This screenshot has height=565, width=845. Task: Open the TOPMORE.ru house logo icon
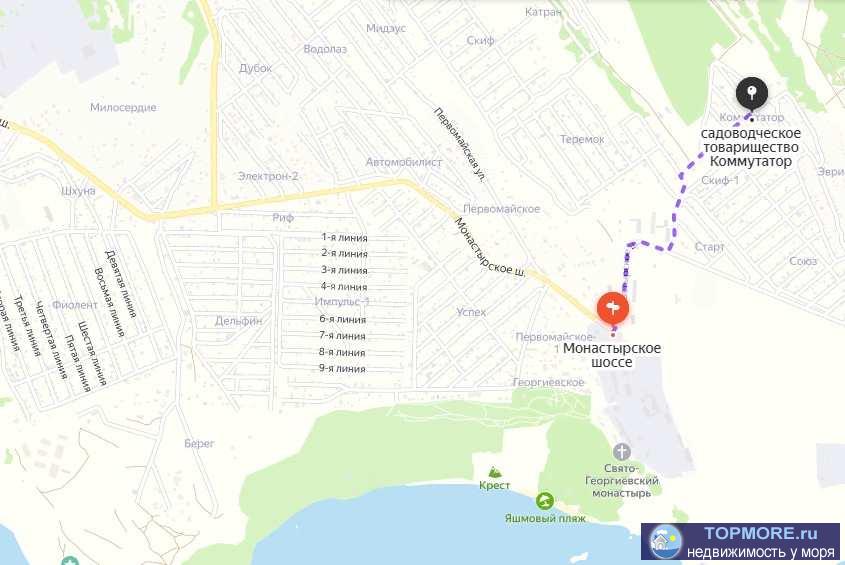coord(665,541)
